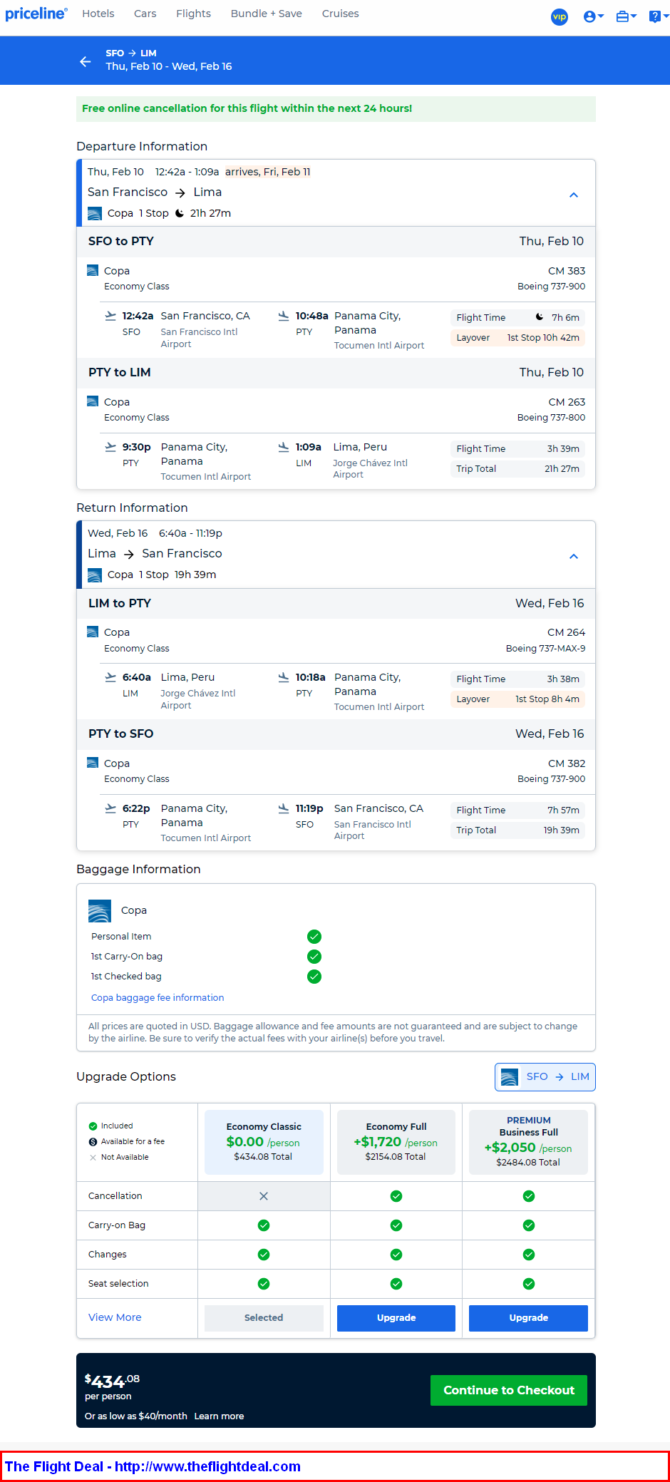This screenshot has width=670, height=1482.
Task: Click Economy Full cancellation checkmark
Action: point(396,1196)
